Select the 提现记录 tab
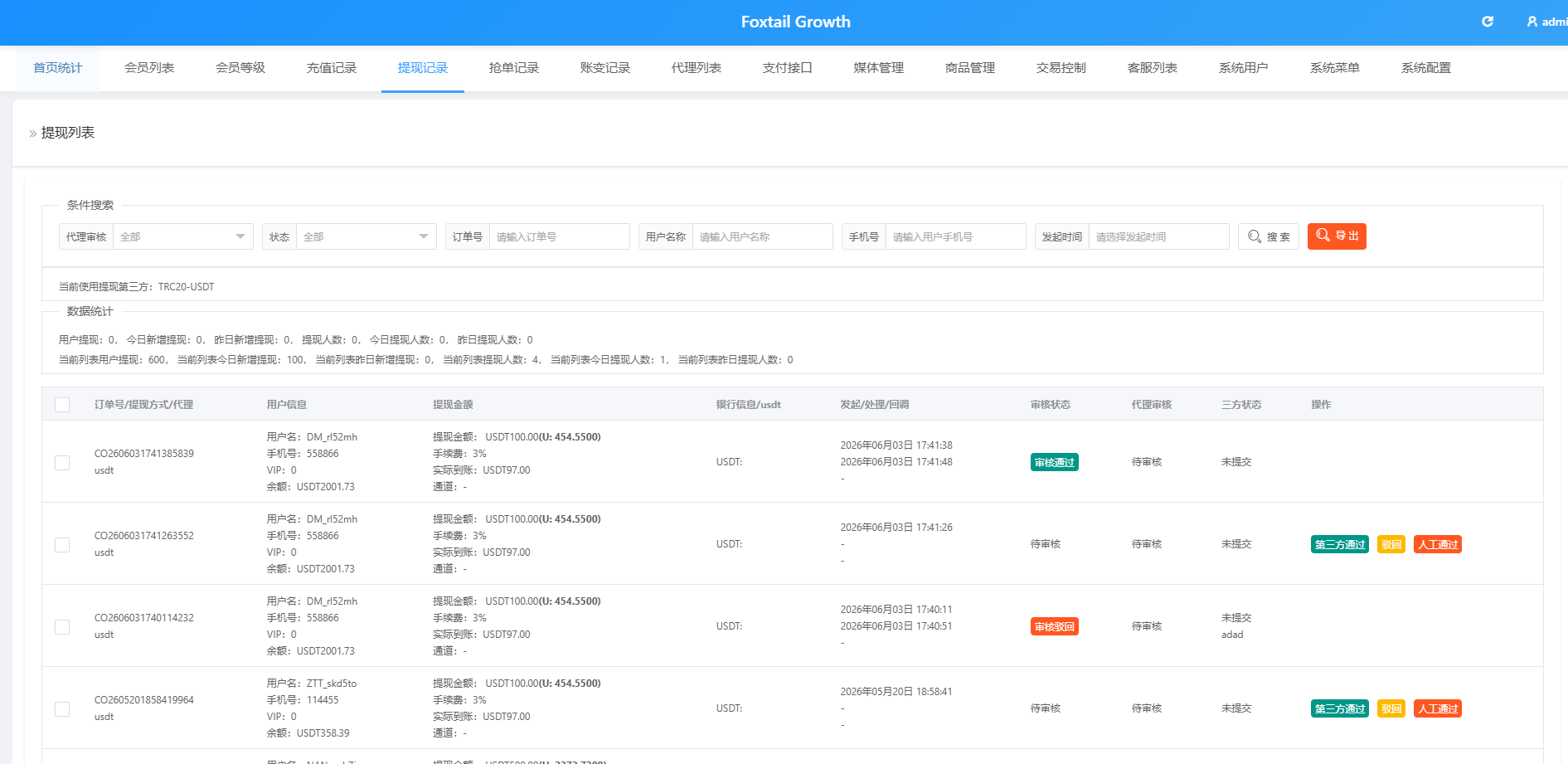 point(423,68)
